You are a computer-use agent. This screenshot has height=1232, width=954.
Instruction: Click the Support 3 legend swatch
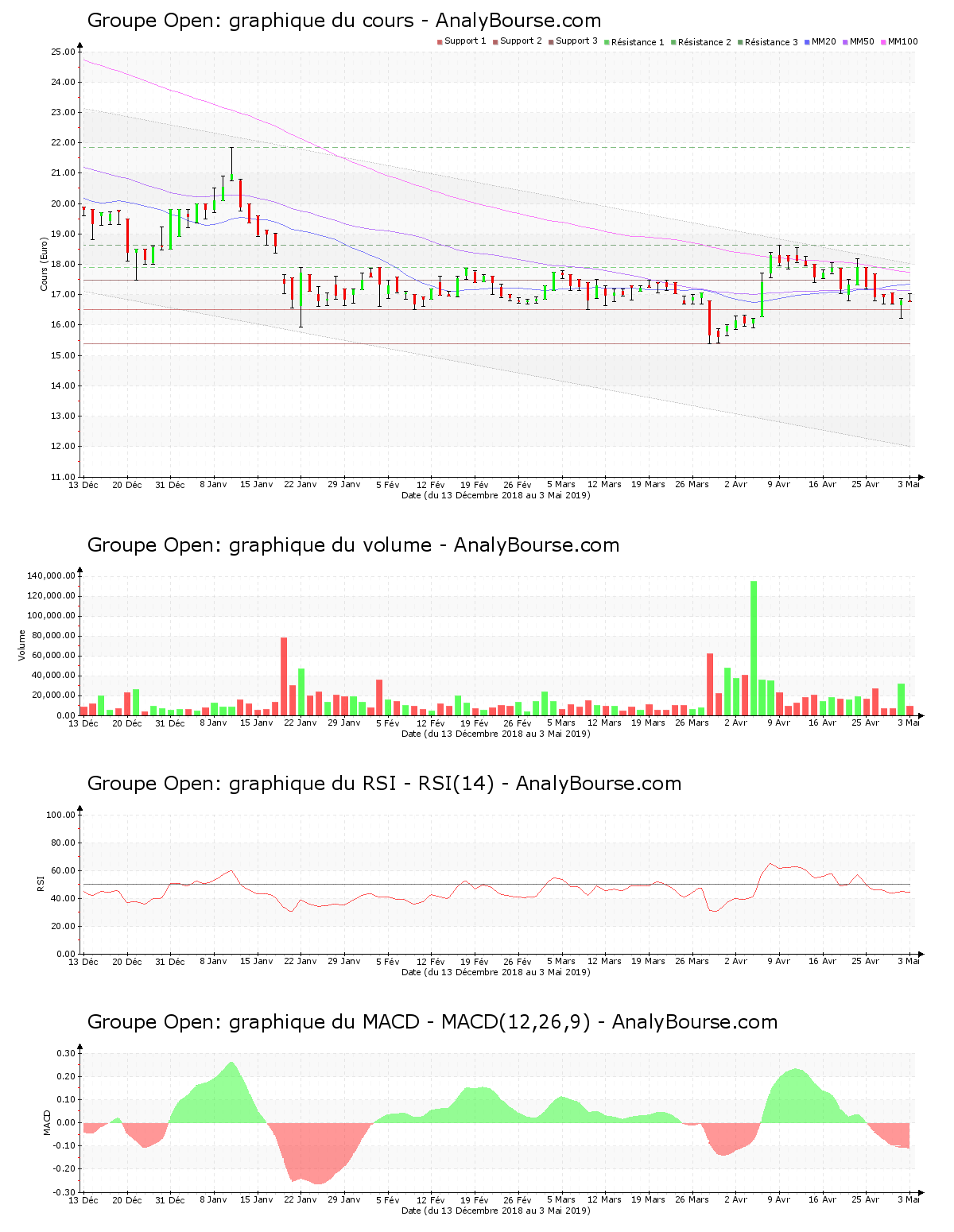(x=551, y=42)
